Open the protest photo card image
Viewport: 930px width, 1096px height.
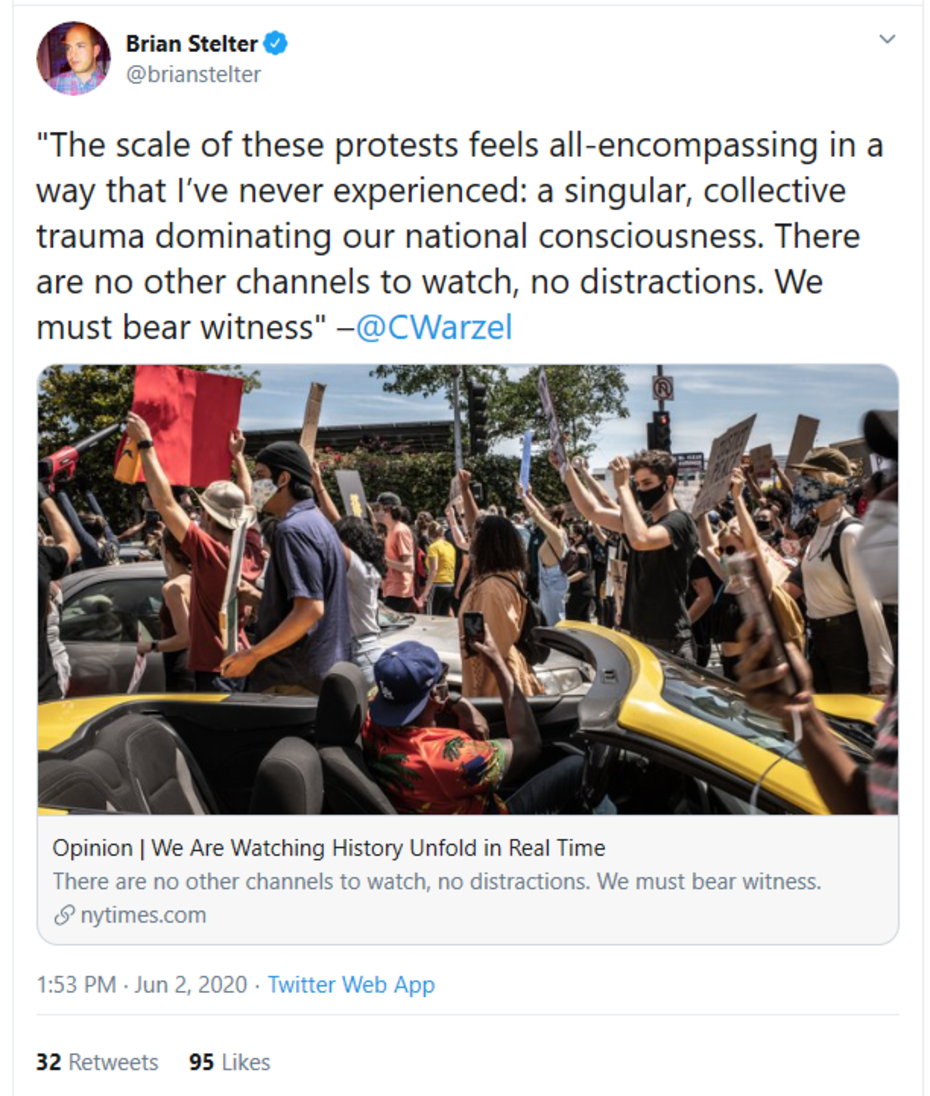coord(468,590)
